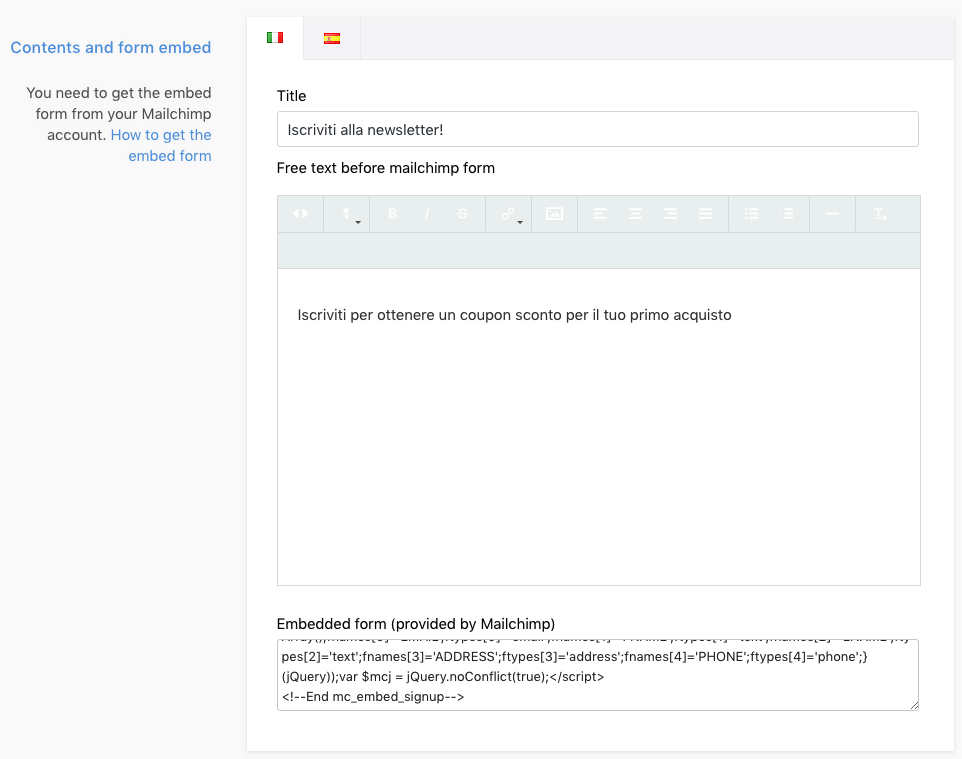962x759 pixels.
Task: Switch to the Spanish language tab
Action: (332, 38)
